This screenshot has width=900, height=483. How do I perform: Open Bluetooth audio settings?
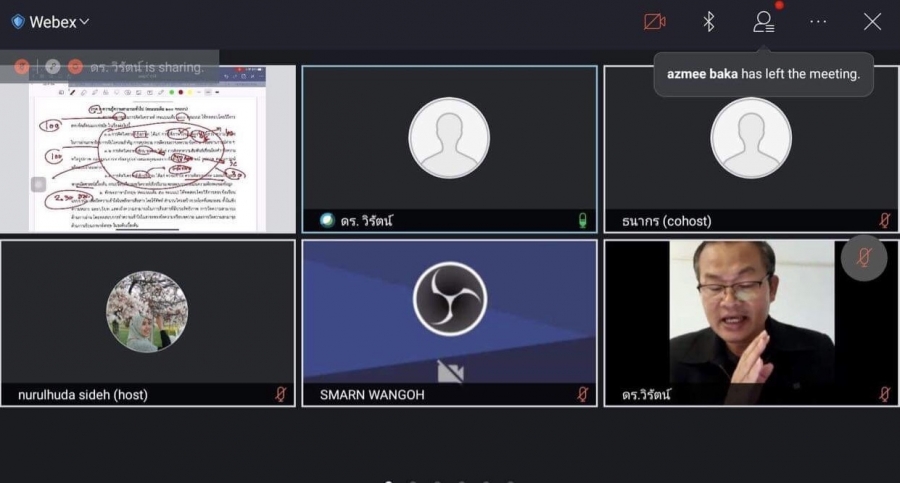(x=709, y=22)
